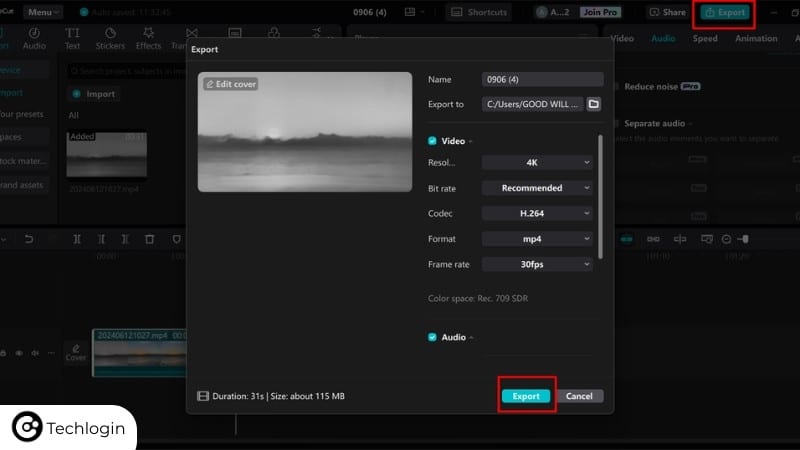Open the Menu in title bar

[x=43, y=13]
